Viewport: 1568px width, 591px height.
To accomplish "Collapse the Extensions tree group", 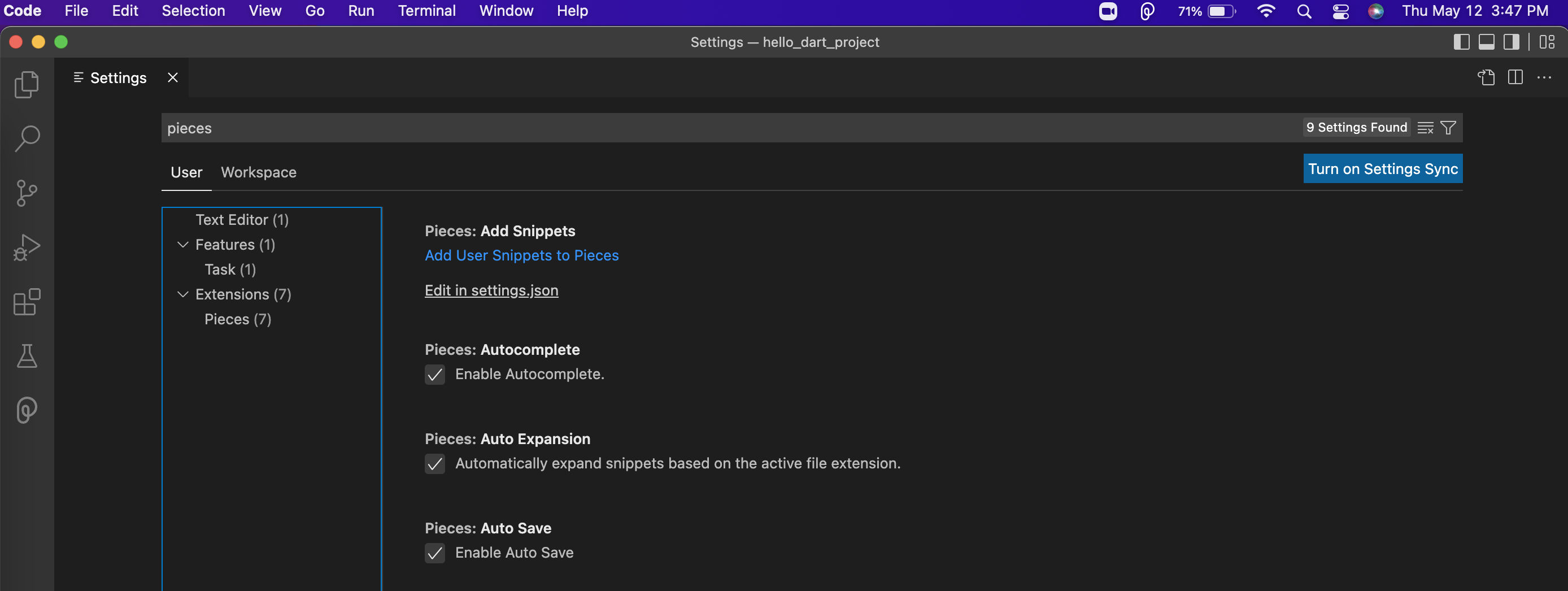I will point(182,294).
